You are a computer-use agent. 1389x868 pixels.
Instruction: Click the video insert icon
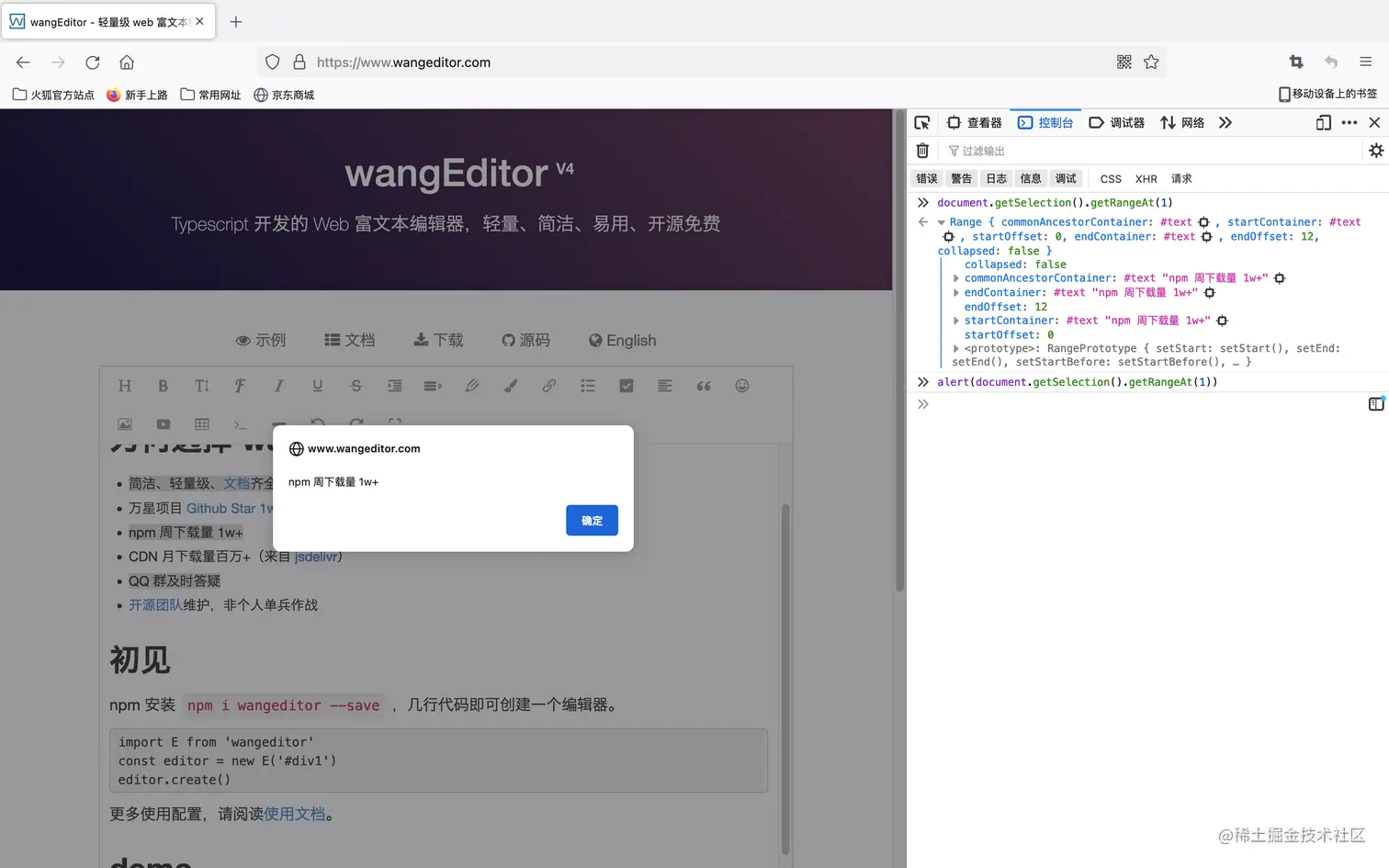pyautogui.click(x=163, y=424)
